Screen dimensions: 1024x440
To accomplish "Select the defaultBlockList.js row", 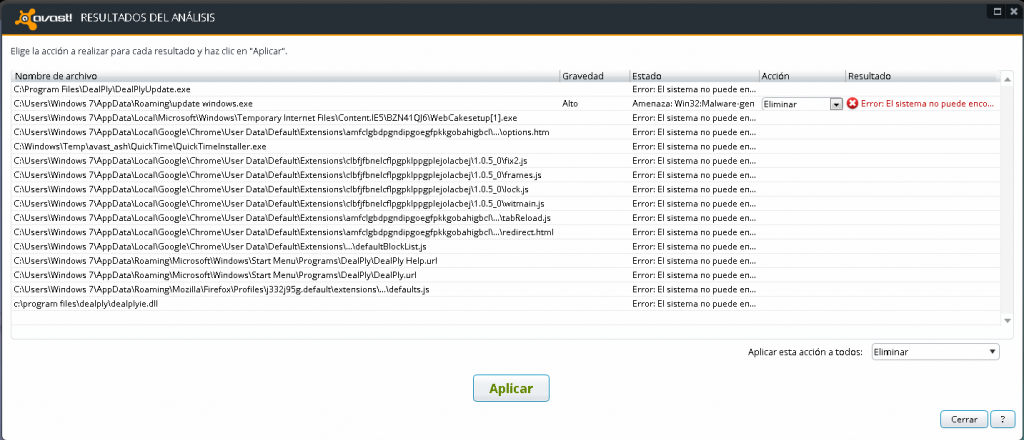I will tap(505, 247).
